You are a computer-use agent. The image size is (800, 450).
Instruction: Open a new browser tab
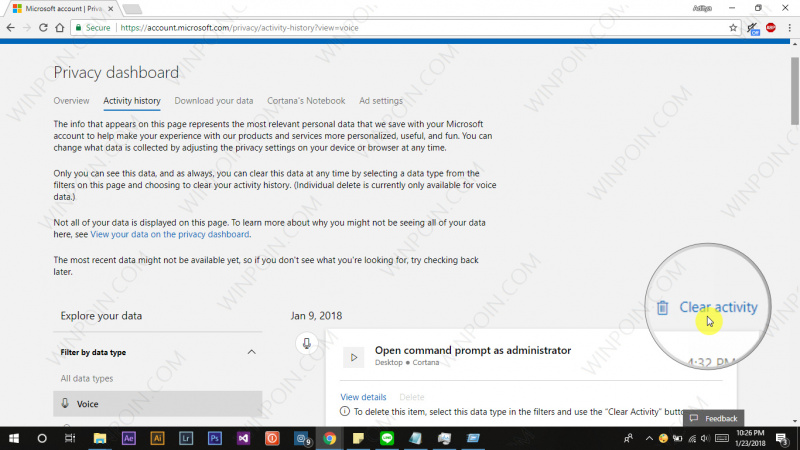click(132, 9)
